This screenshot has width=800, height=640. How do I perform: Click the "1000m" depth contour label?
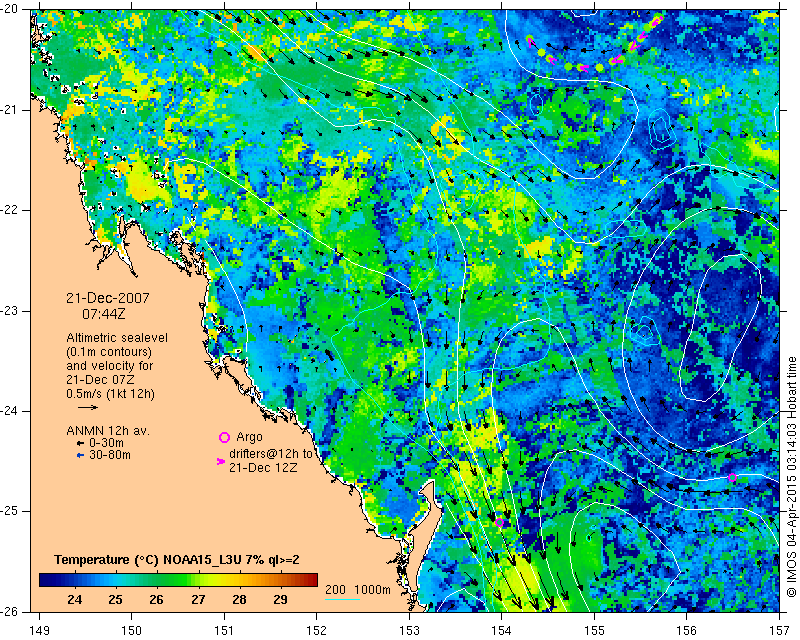(372, 589)
